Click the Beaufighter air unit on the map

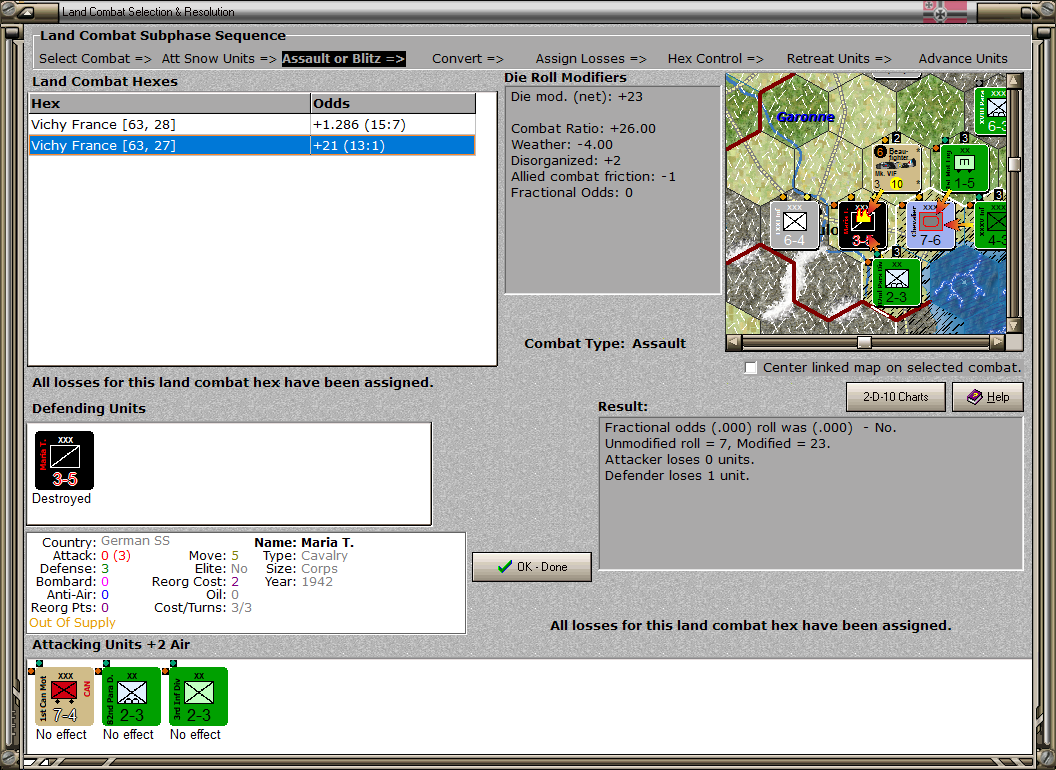coord(896,167)
